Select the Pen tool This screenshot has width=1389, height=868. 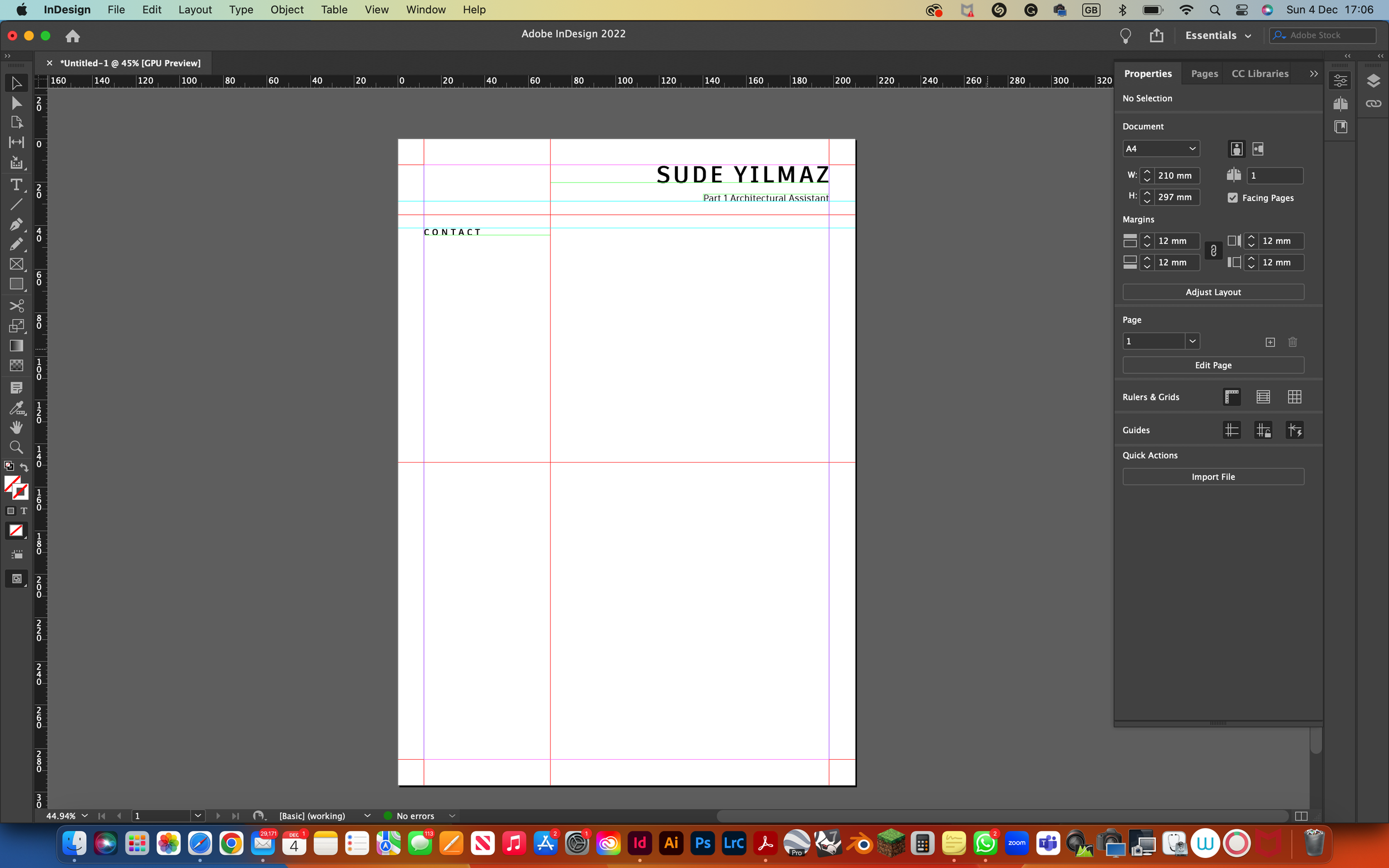16,224
